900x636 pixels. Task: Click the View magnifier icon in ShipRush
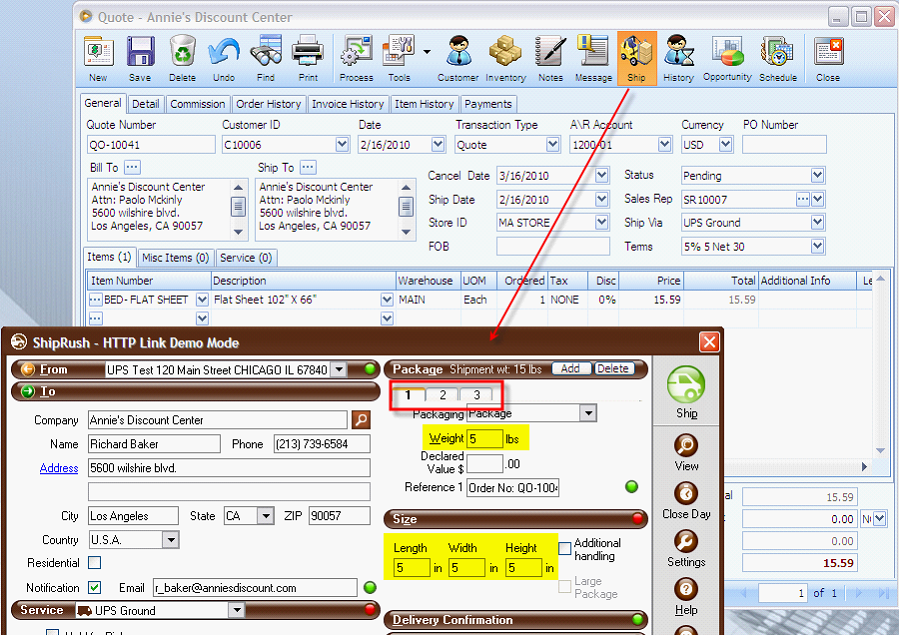pos(686,444)
